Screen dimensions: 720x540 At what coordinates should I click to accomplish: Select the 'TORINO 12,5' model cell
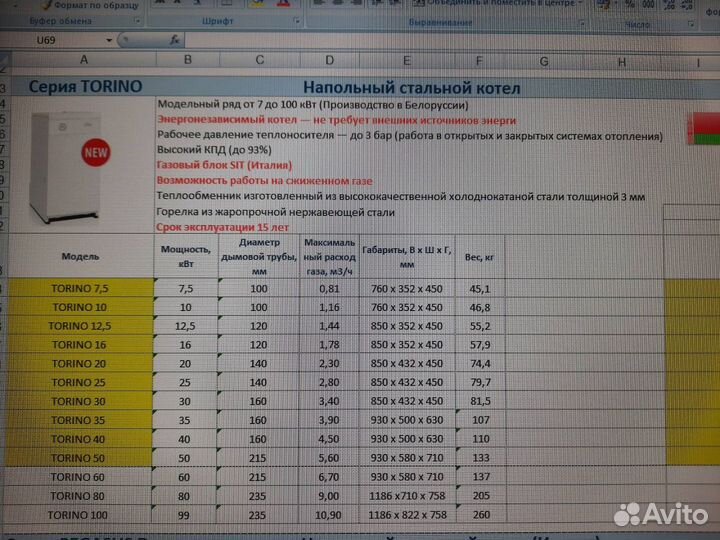pos(80,326)
